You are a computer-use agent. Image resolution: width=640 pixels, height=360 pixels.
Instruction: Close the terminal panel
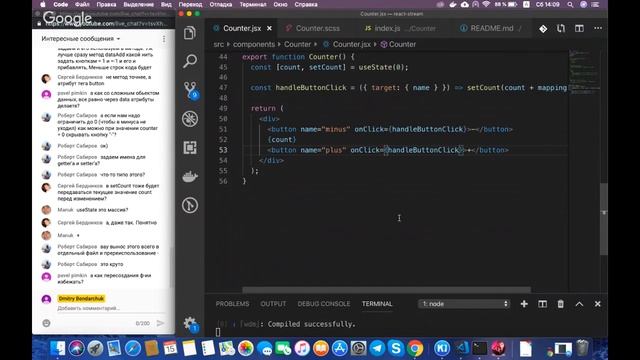pyautogui.click(x=598, y=304)
